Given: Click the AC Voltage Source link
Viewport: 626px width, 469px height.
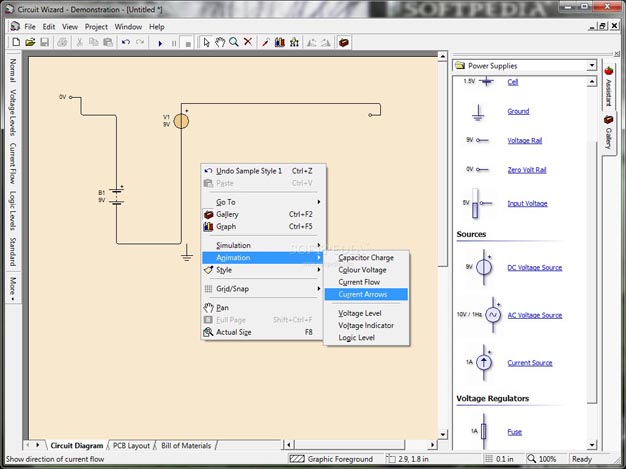Looking at the screenshot, I should (x=535, y=315).
